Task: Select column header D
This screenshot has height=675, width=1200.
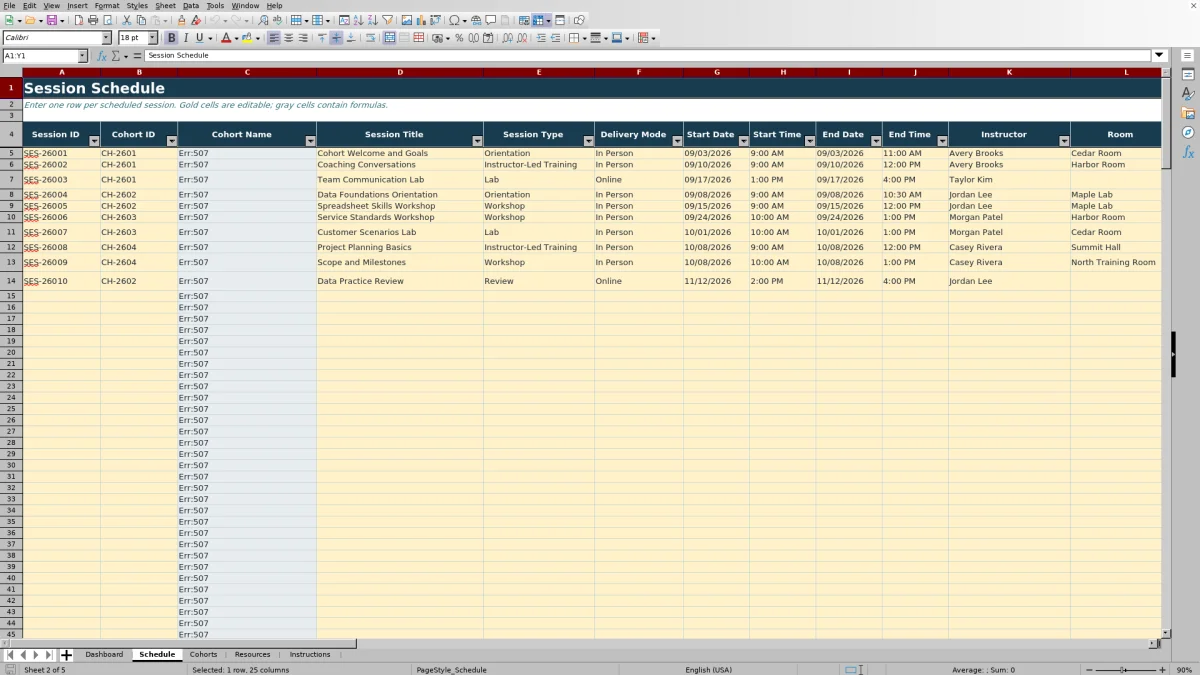Action: [x=400, y=72]
